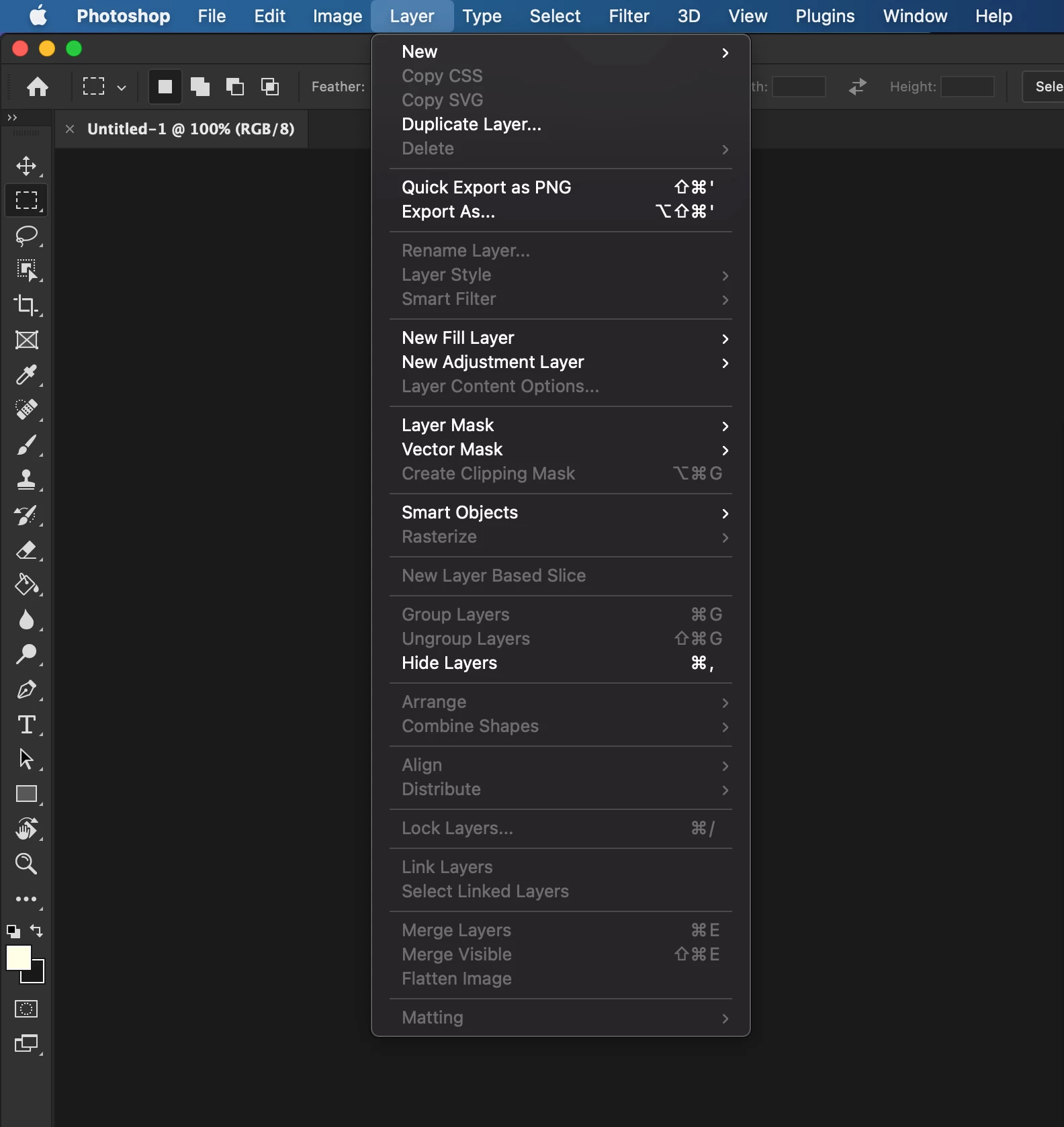Select the Crop tool
The width and height of the screenshot is (1064, 1127).
(x=26, y=306)
